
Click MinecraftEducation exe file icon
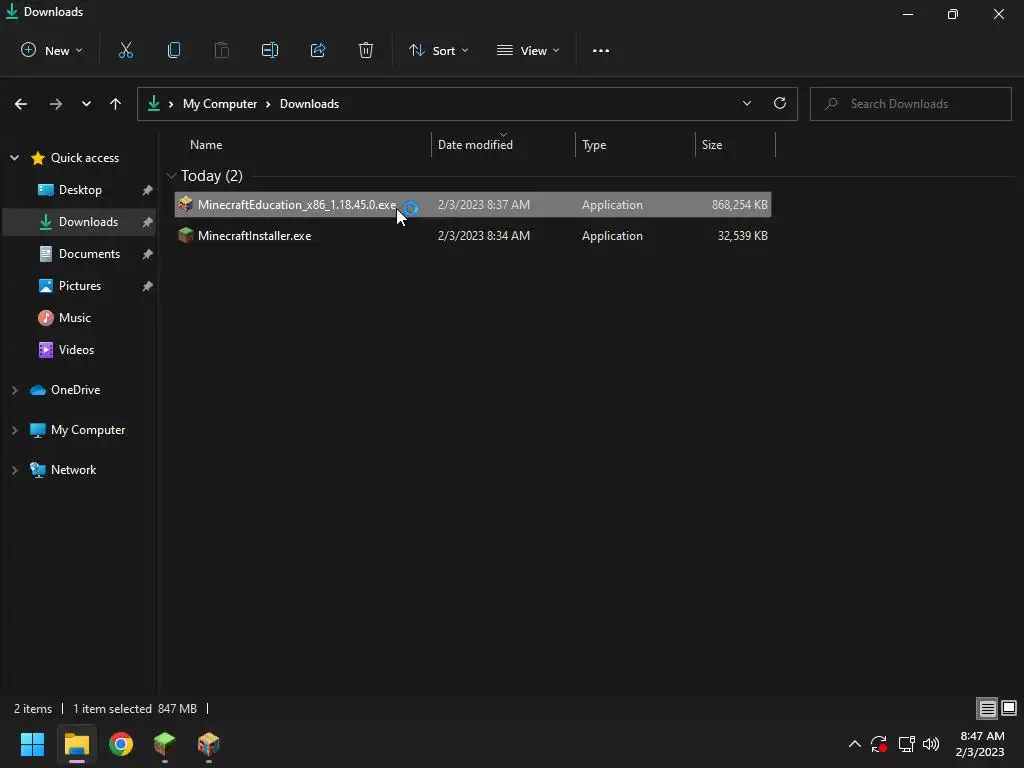coord(185,204)
